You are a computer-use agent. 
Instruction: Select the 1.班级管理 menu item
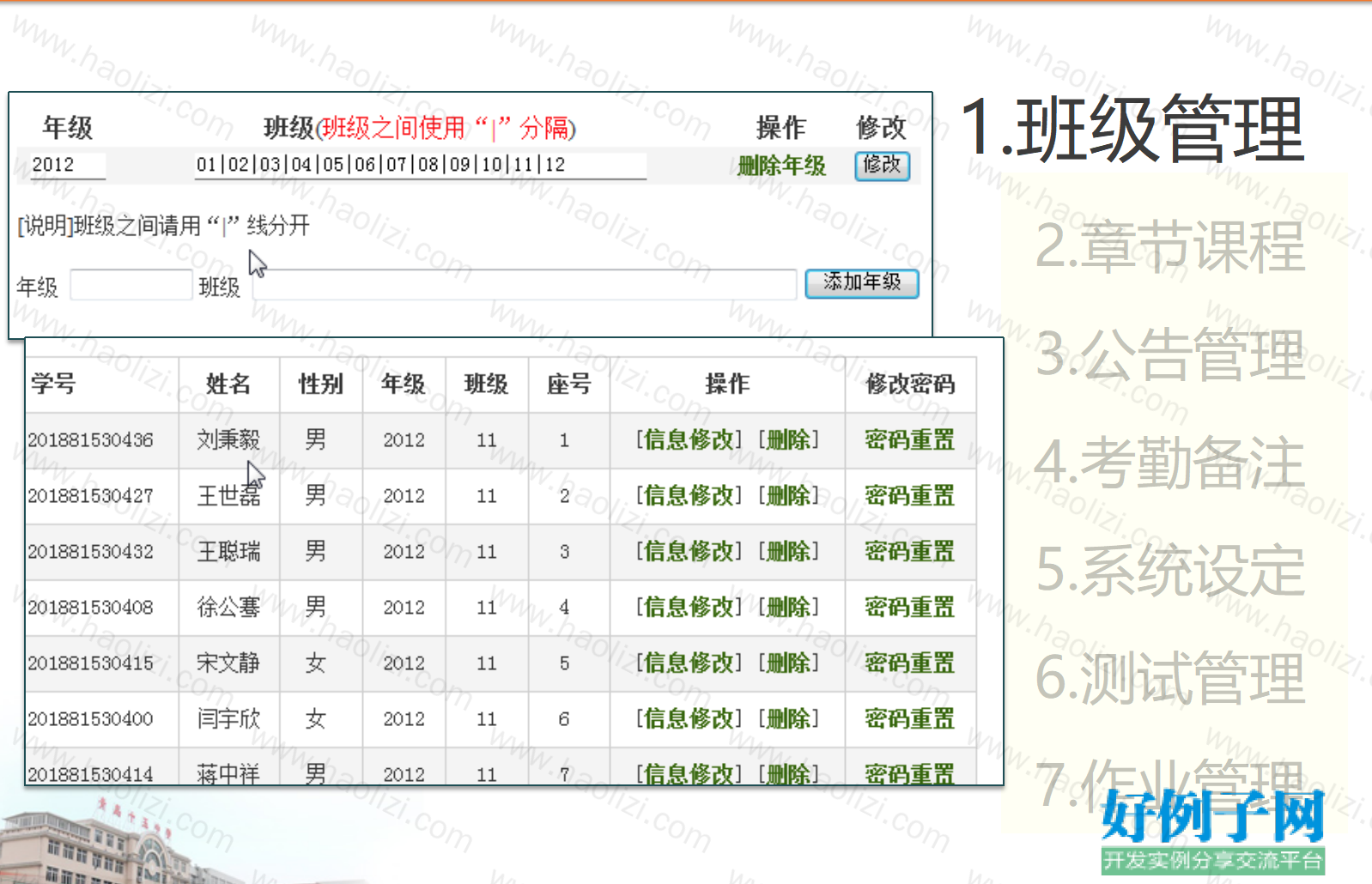pyautogui.click(x=1132, y=129)
